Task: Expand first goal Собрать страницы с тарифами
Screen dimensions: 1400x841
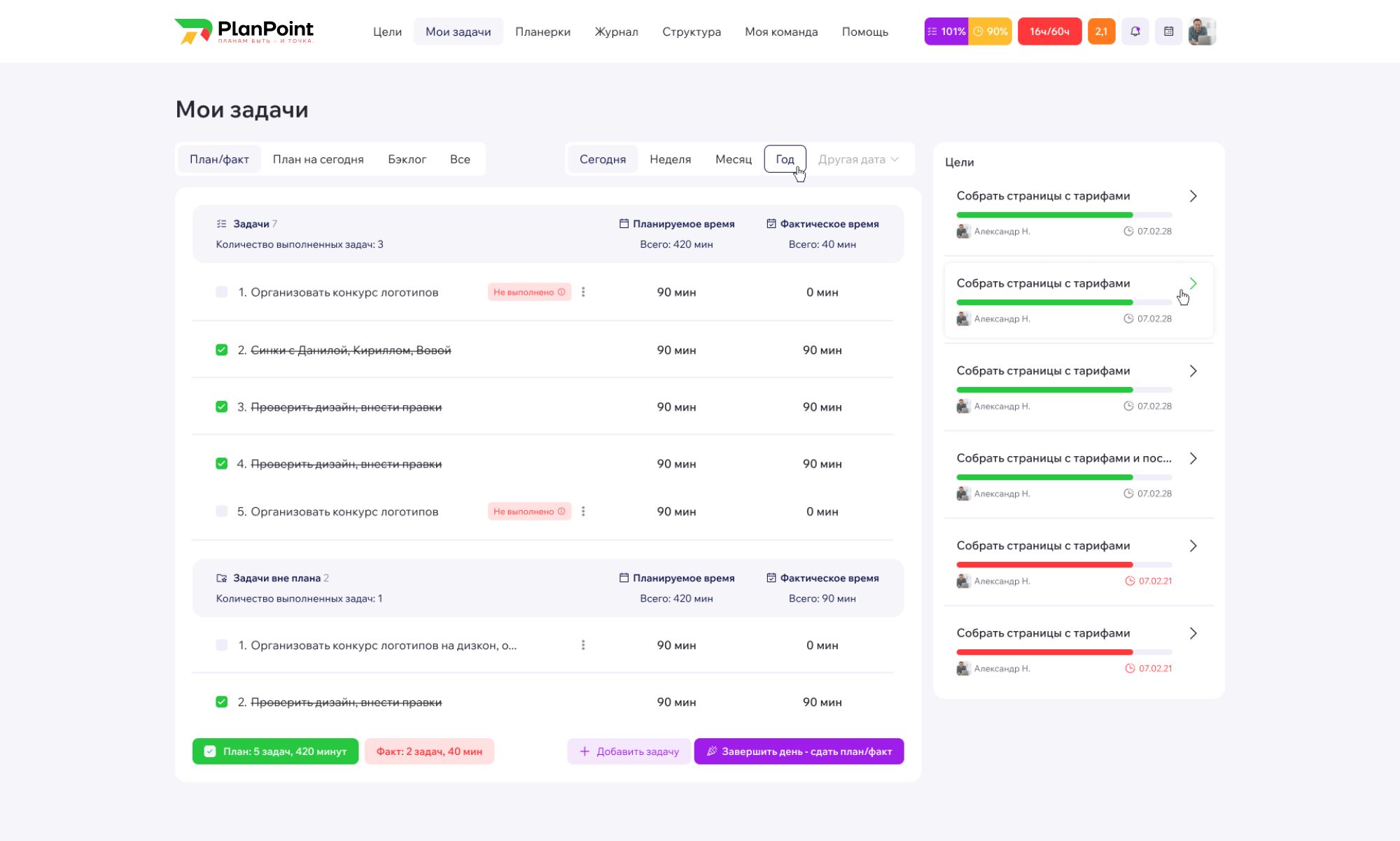Action: 1193,197
